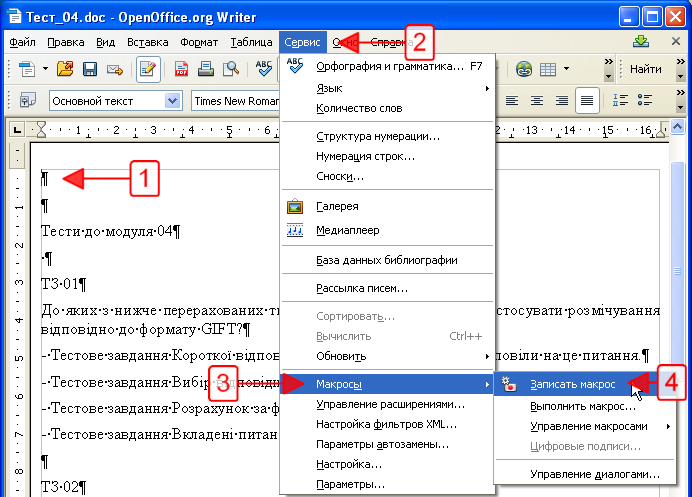Screen dimensions: 692x497
Task: Select Сноски menu entry
Action: click(x=387, y=176)
